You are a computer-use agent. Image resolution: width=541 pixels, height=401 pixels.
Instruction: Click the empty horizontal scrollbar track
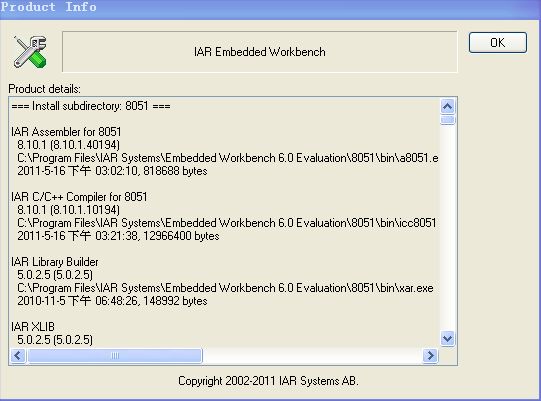(x=312, y=355)
